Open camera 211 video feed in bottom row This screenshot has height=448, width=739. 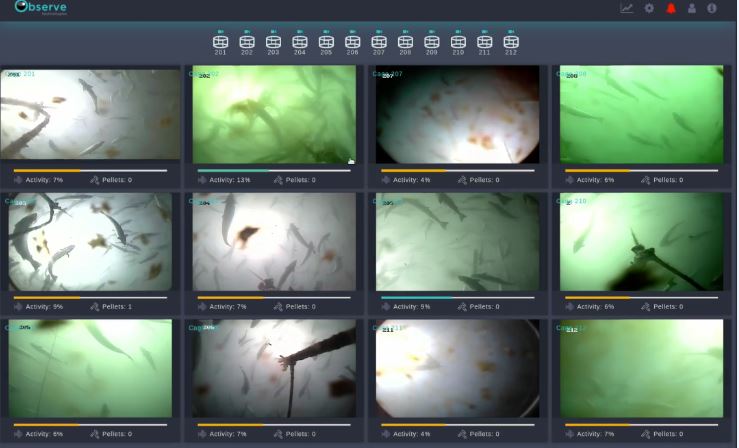(458, 368)
